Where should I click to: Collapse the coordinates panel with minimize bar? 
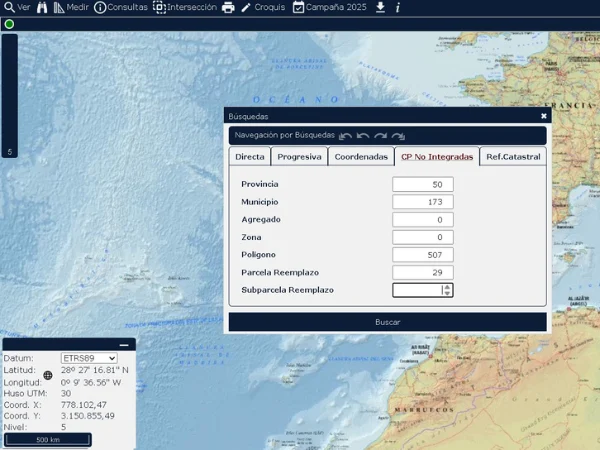pos(124,345)
